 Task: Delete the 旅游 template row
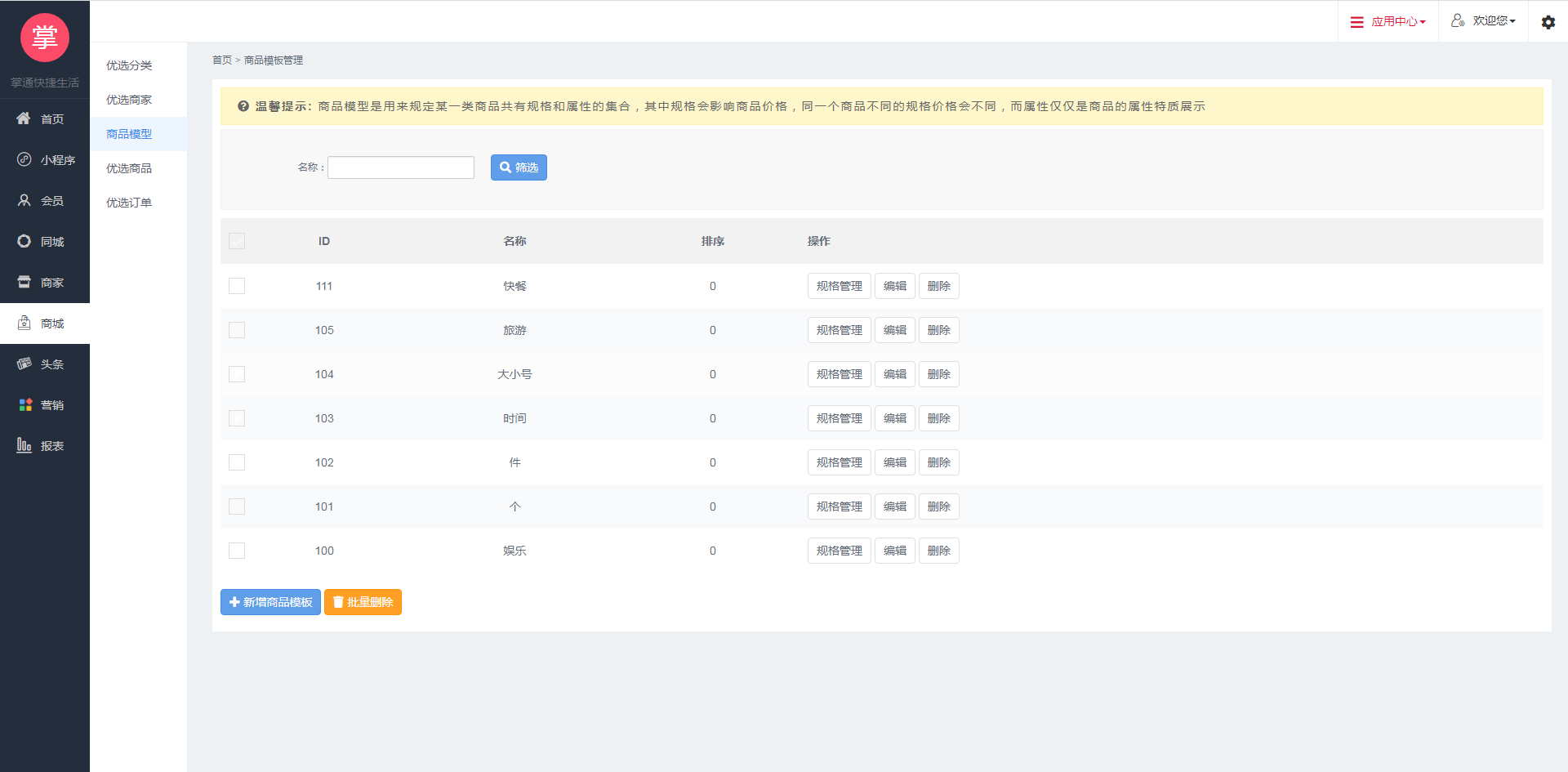(938, 330)
